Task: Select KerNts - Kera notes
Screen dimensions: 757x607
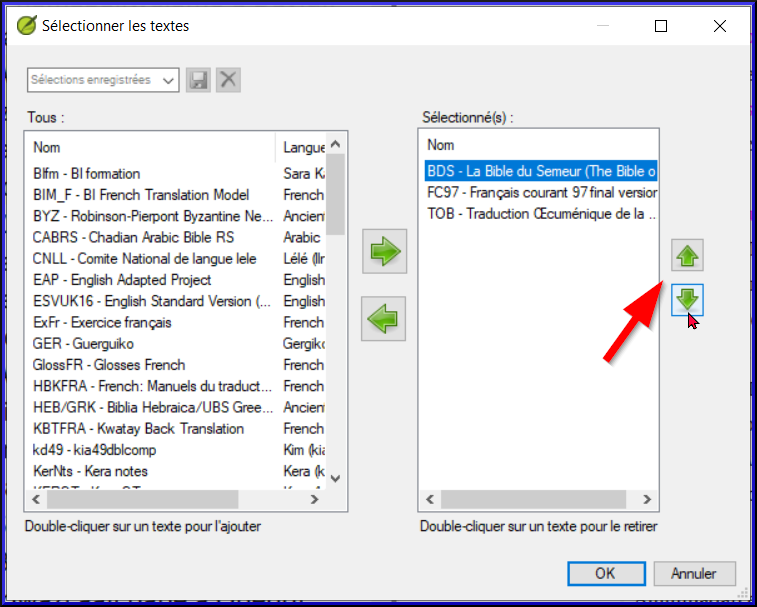Action: [90, 471]
